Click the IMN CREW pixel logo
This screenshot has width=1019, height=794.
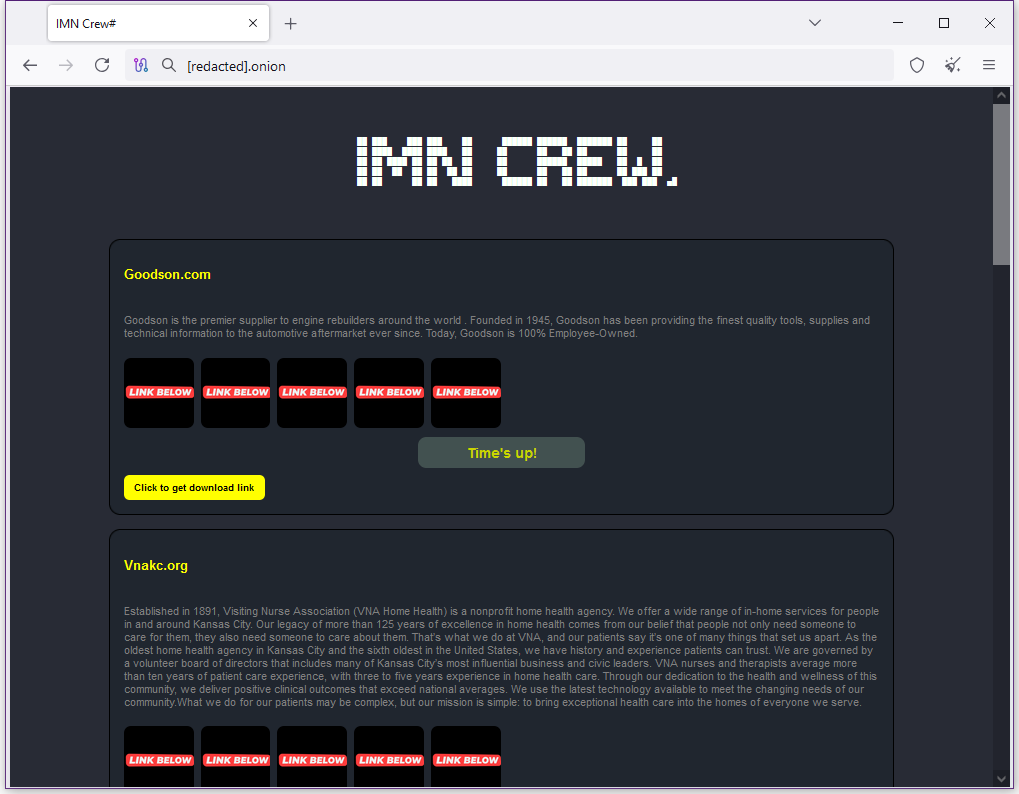pyautogui.click(x=517, y=161)
